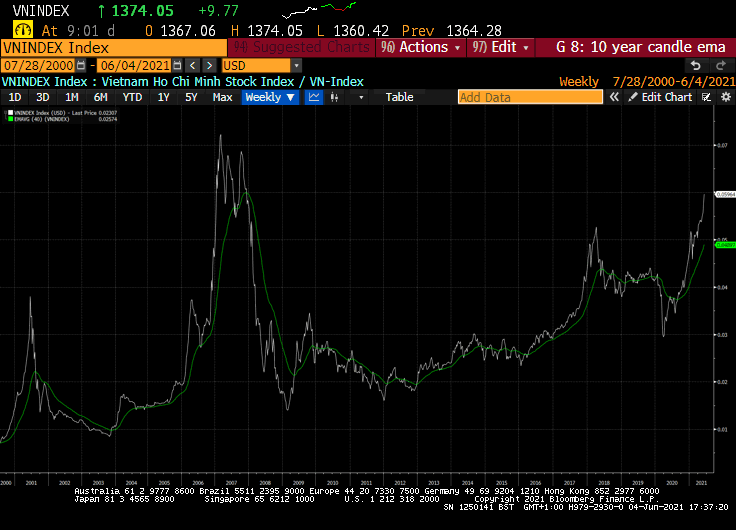Click the orange Weekly label near date range
Viewport: 736px width, 530px height.
coord(579,82)
